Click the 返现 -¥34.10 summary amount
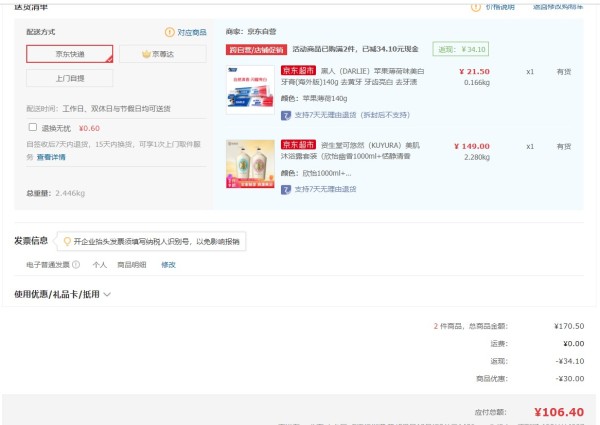This screenshot has height=425, width=600. pyautogui.click(x=570, y=361)
